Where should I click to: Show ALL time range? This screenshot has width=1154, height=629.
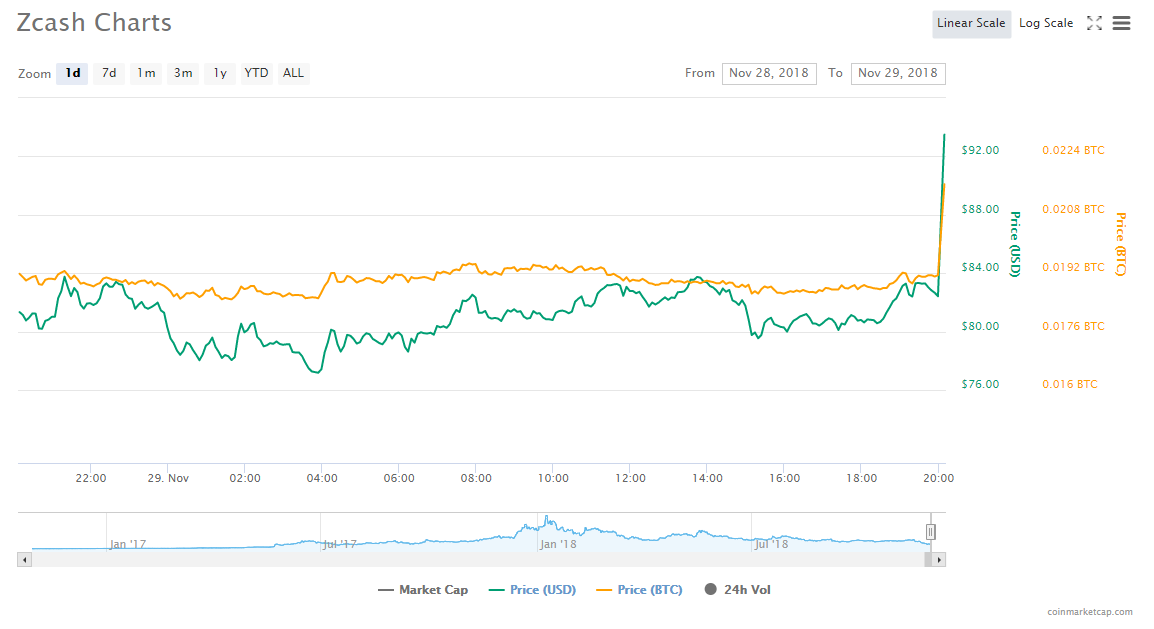pyautogui.click(x=293, y=73)
